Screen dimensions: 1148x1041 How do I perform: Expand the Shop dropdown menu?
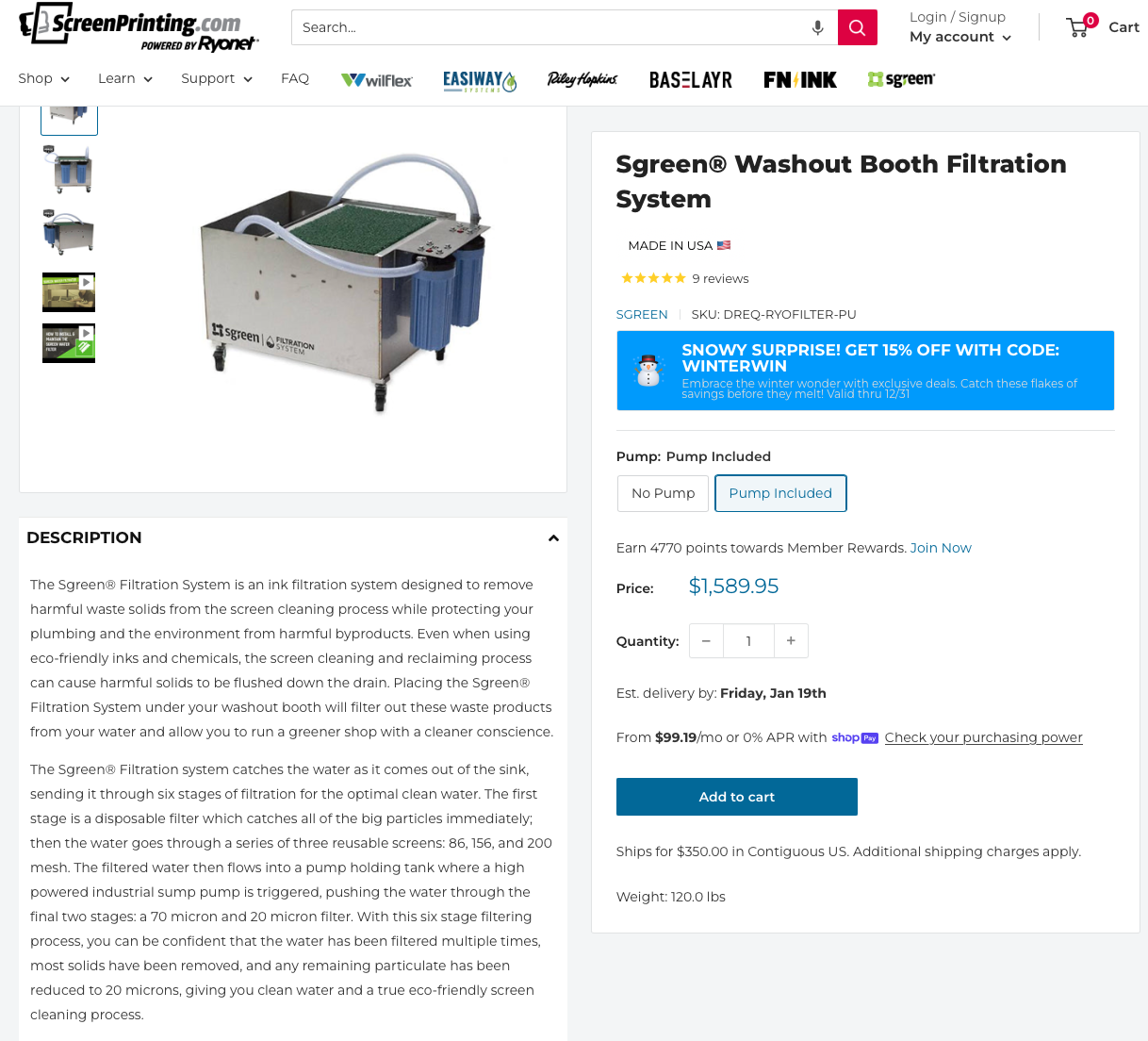[44, 78]
